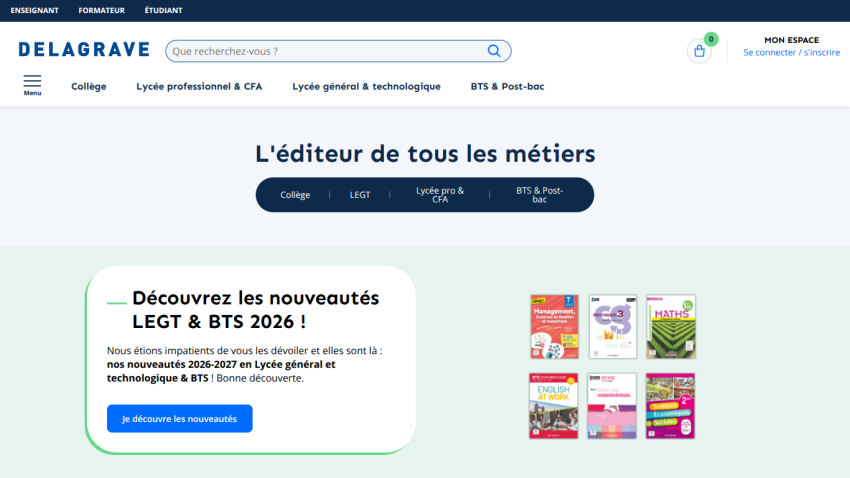Click the search magnifier icon
850x478 pixels.
click(x=494, y=51)
